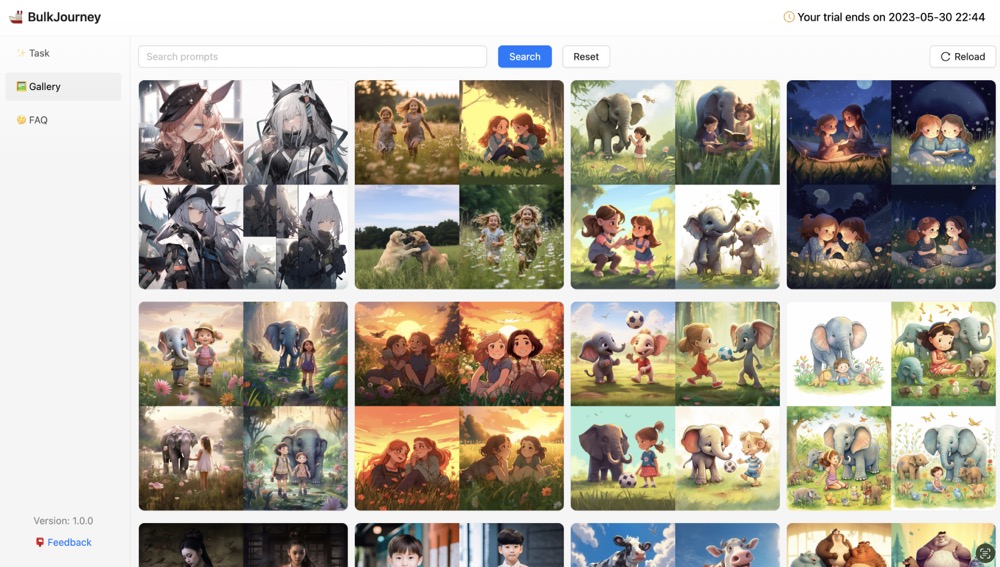Select the watercolor elephants on white thumbnail

[x=891, y=406]
